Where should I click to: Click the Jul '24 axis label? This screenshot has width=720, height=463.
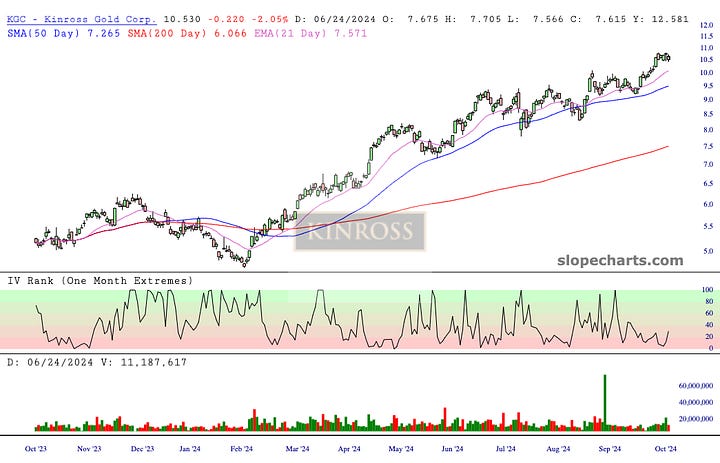[506, 449]
